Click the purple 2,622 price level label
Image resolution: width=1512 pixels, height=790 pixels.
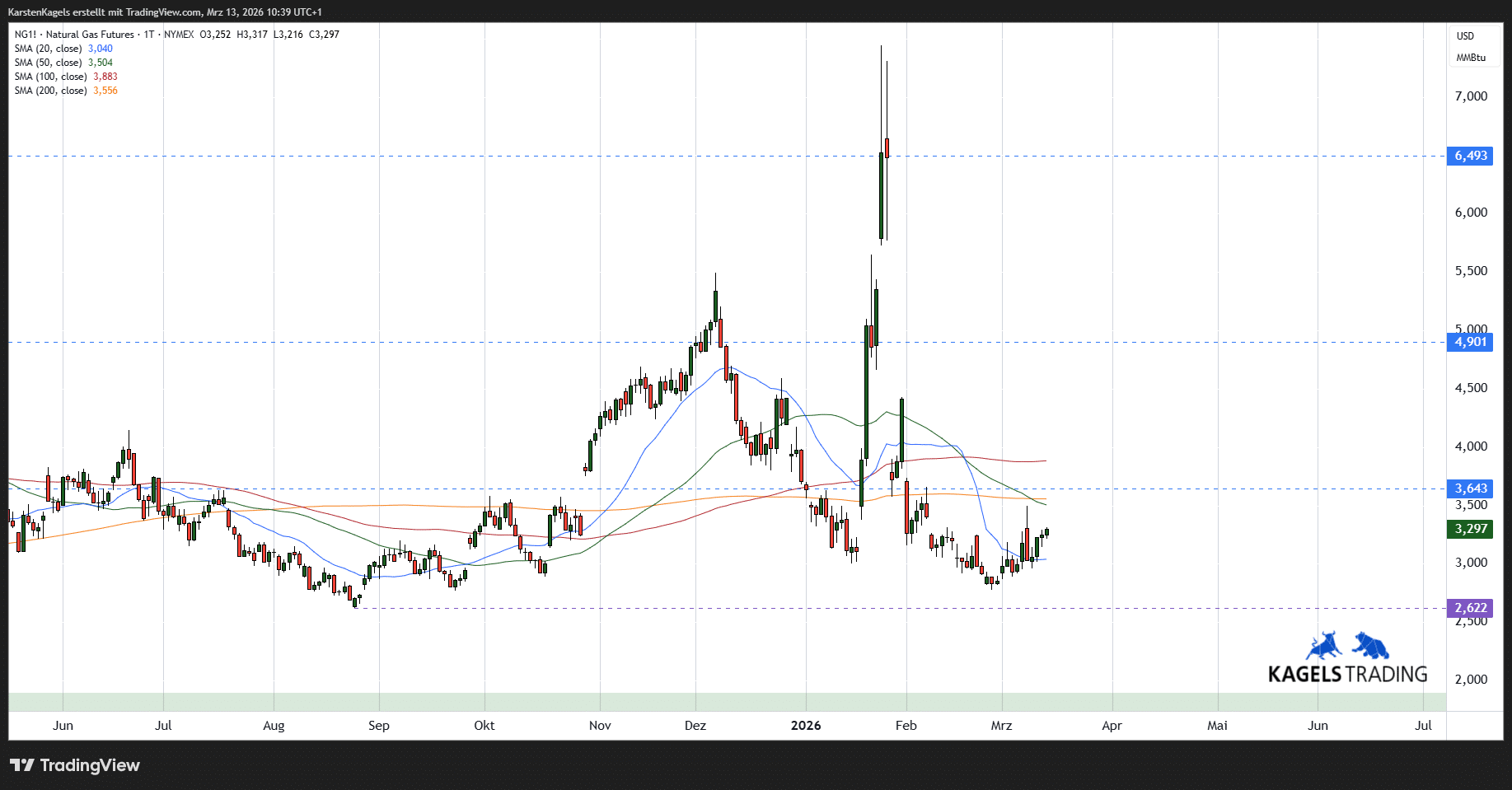click(1470, 608)
